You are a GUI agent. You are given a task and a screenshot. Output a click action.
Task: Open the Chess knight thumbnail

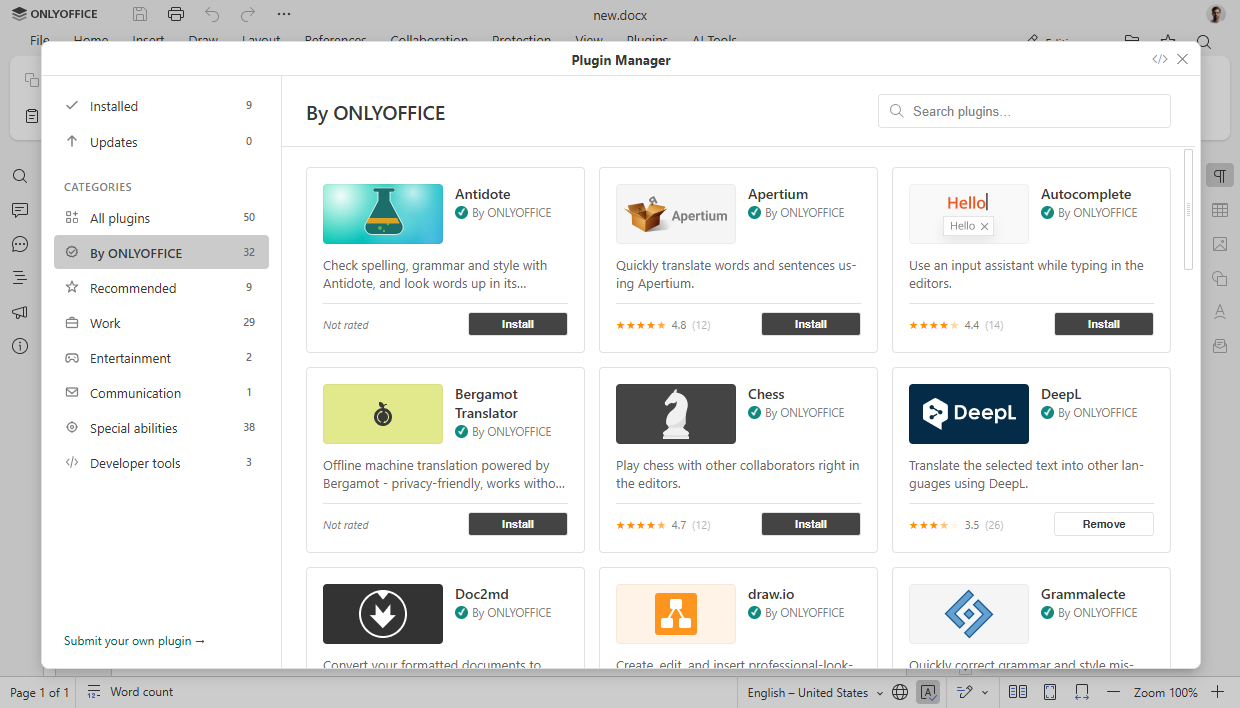click(x=676, y=414)
